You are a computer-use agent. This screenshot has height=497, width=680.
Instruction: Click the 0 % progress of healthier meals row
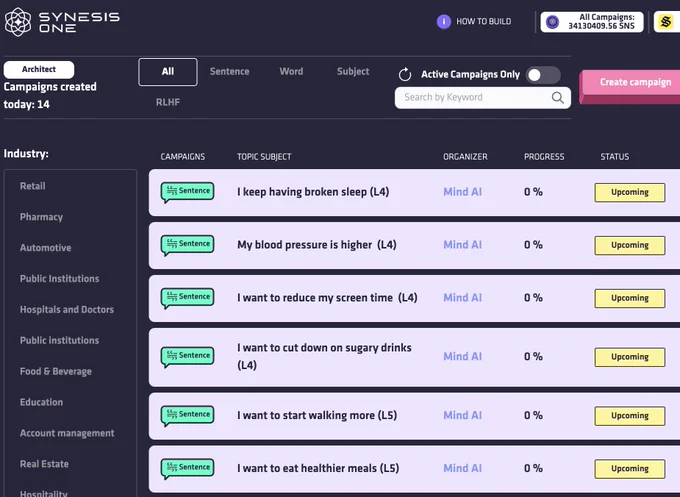coord(533,468)
